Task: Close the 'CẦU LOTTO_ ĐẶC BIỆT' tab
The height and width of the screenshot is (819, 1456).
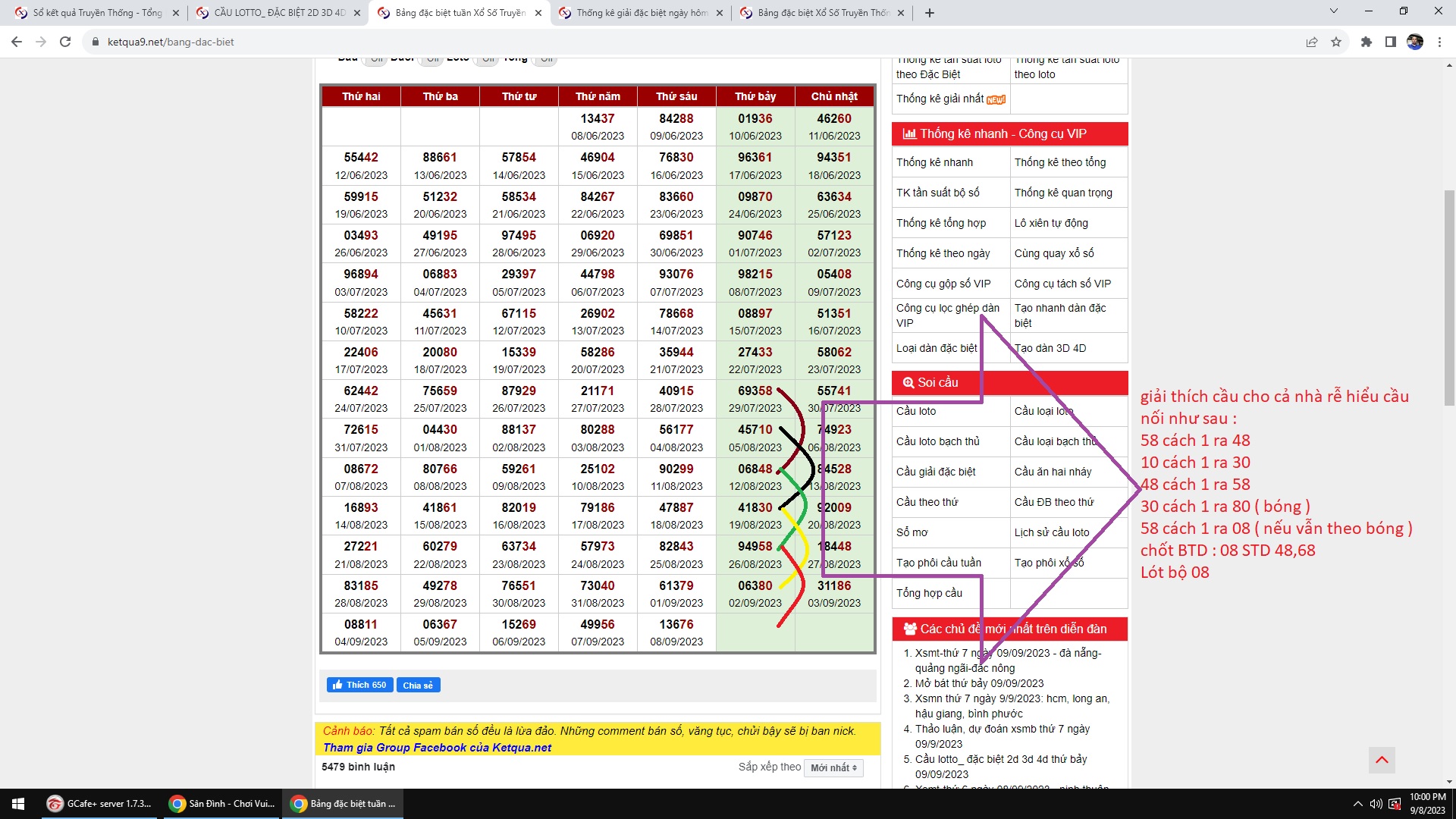Action: click(x=356, y=13)
